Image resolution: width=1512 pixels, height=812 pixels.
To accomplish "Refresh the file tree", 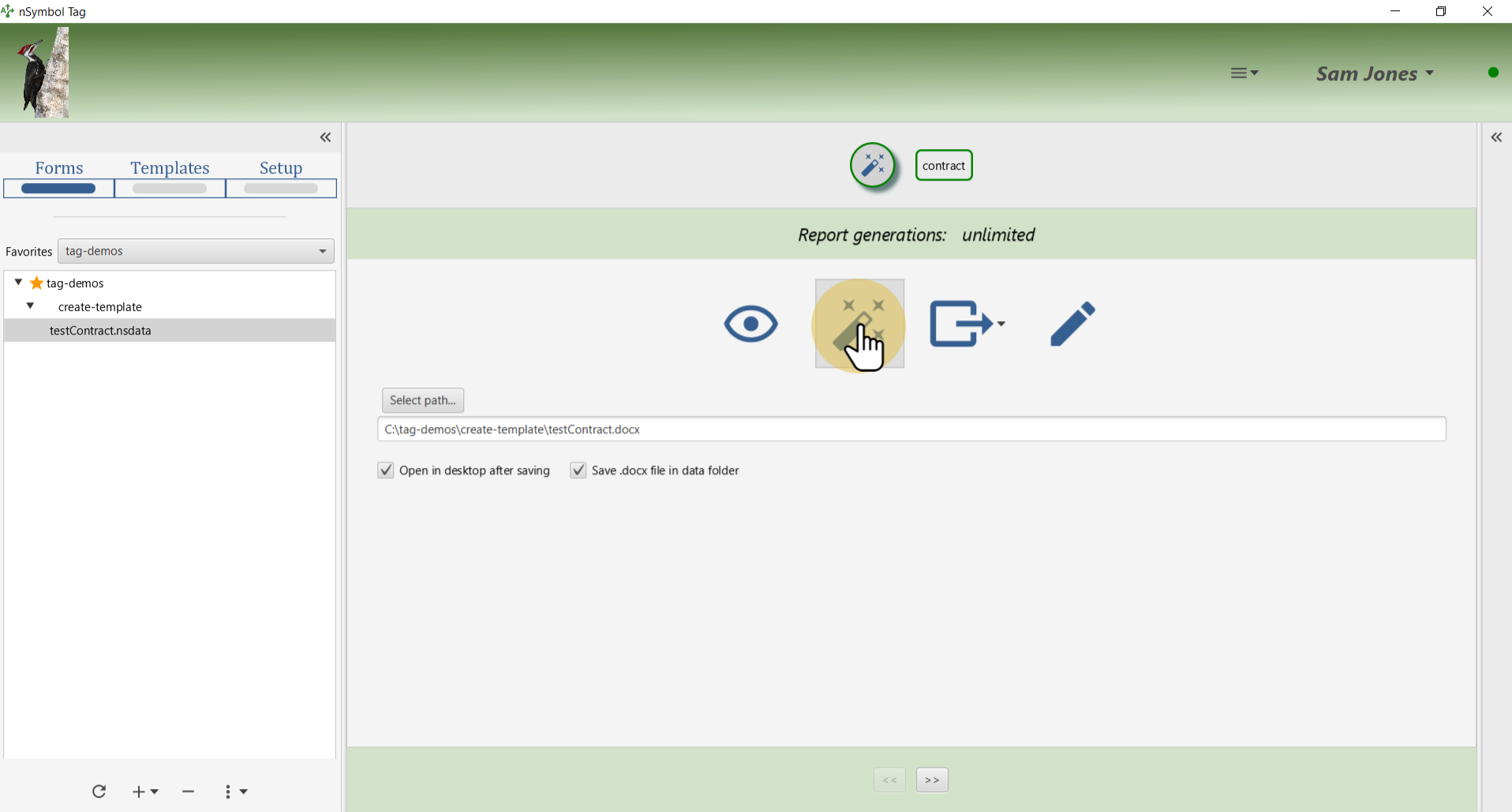I will click(x=99, y=791).
